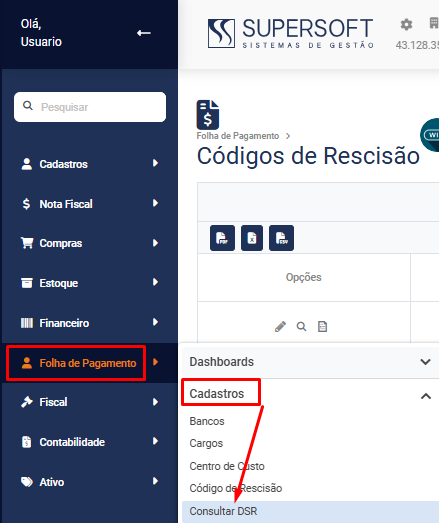Expand the Dashboards section chevron
Image resolution: width=439 pixels, height=523 pixels.
[425, 362]
